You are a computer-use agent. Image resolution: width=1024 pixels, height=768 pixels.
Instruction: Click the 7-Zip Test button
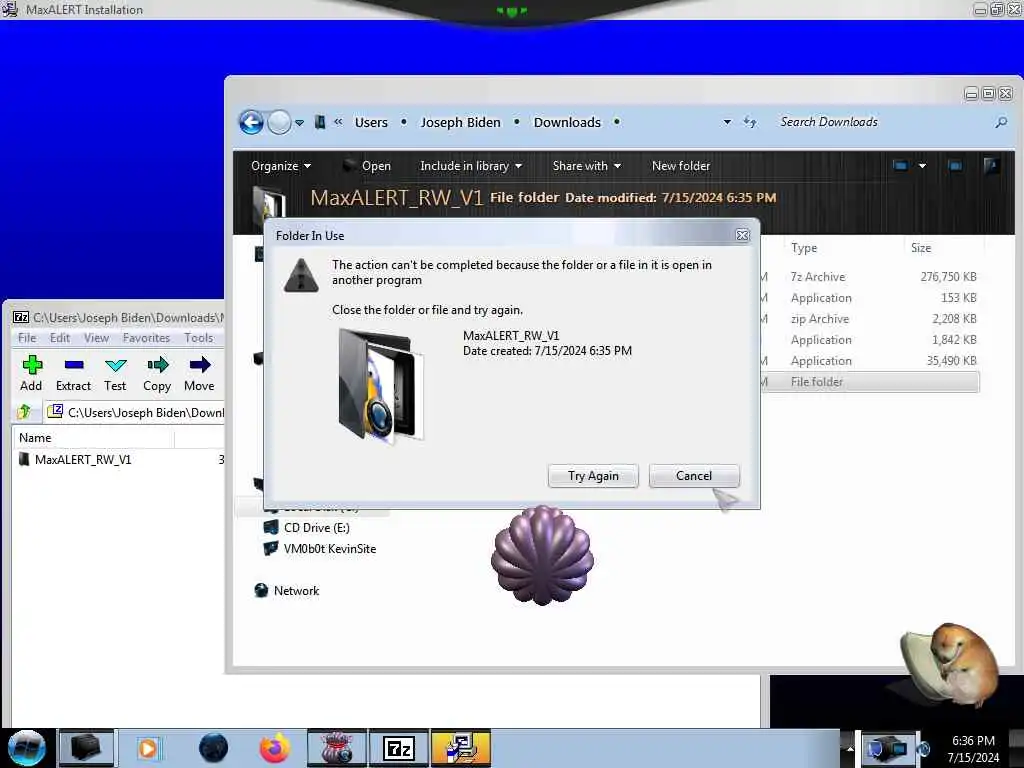115,374
